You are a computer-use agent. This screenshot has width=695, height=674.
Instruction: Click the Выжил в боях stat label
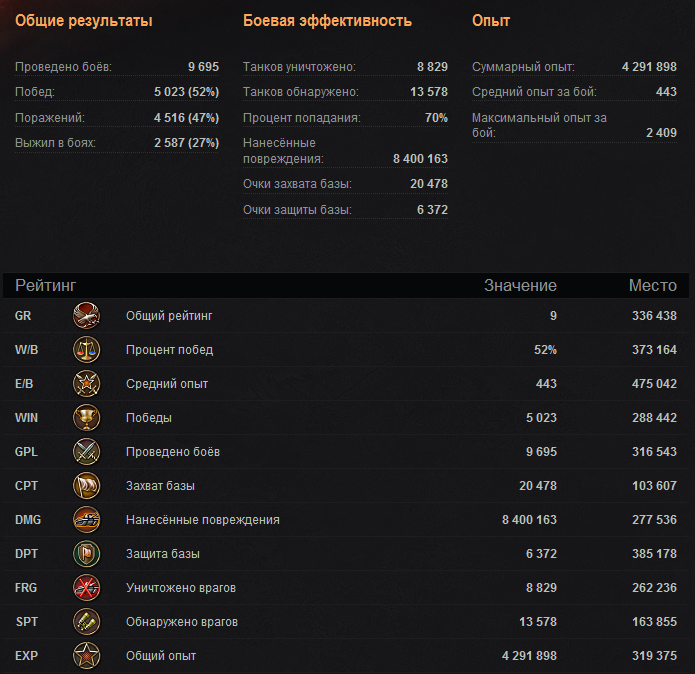pyautogui.click(x=55, y=143)
